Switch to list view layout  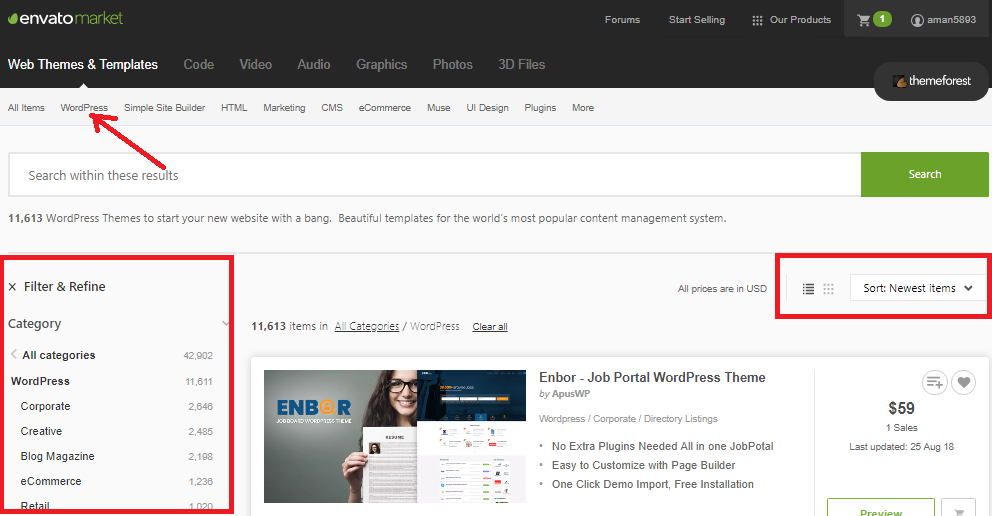pyautogui.click(x=809, y=289)
